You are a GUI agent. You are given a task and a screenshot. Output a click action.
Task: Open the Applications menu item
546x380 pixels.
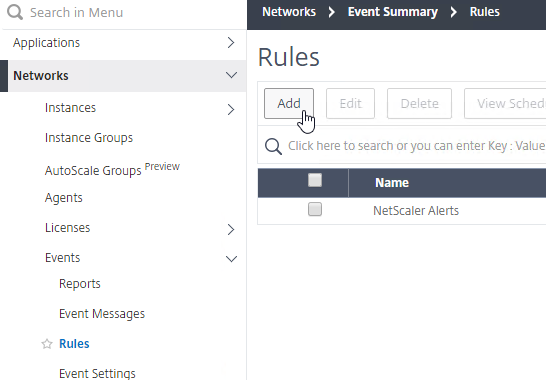[x=47, y=42]
